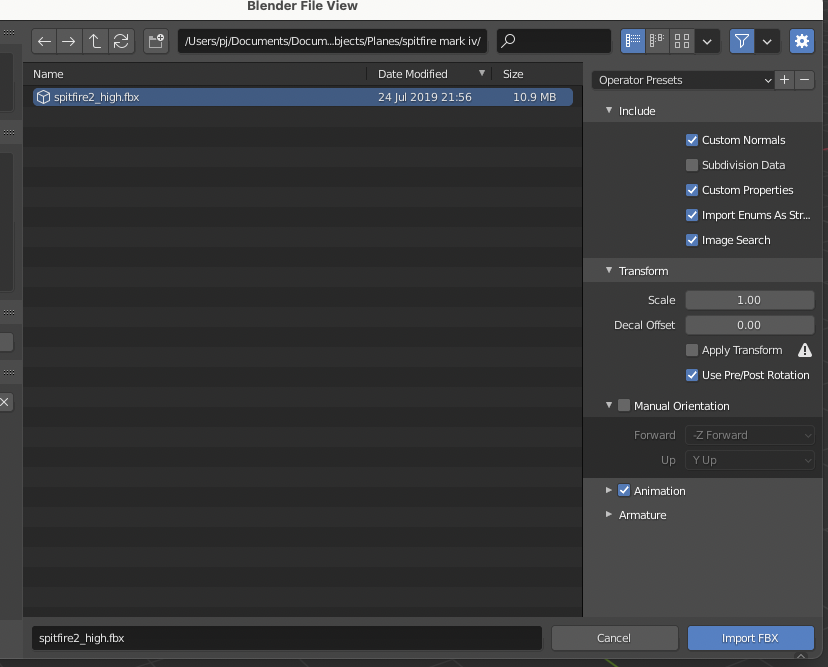Click the 10.9 MB size cell
Image resolution: width=828 pixels, height=667 pixels.
534,97
